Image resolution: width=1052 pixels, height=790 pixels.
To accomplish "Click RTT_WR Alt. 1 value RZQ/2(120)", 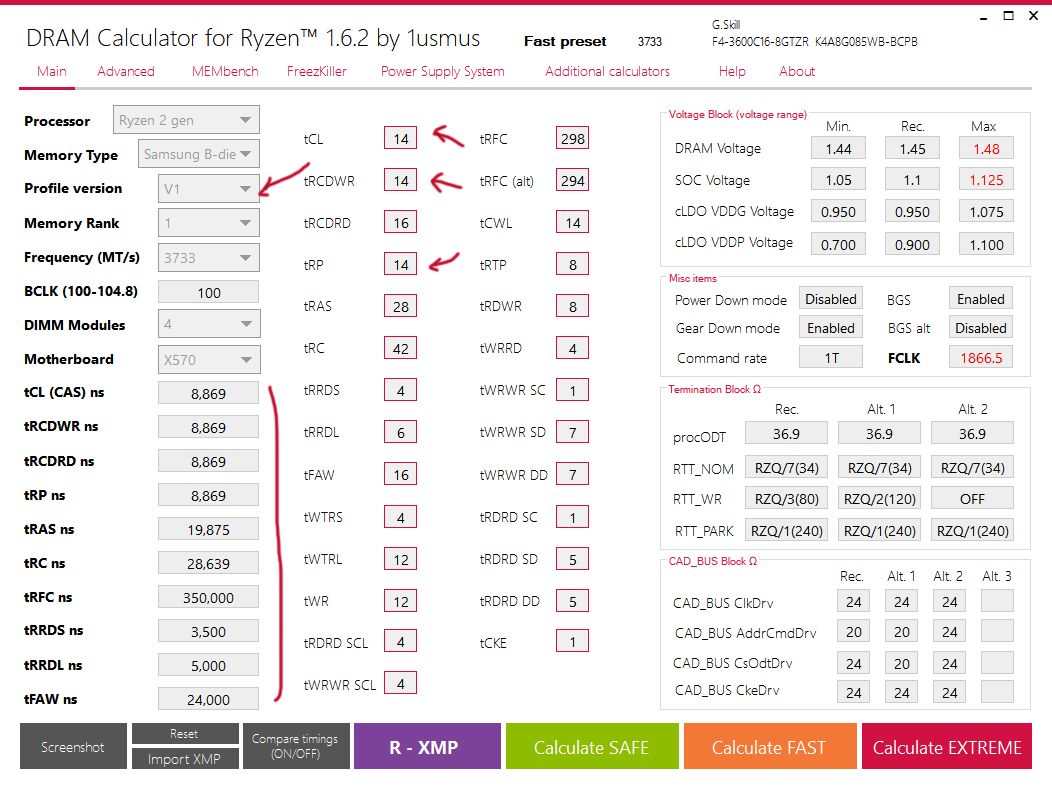I will tap(879, 499).
